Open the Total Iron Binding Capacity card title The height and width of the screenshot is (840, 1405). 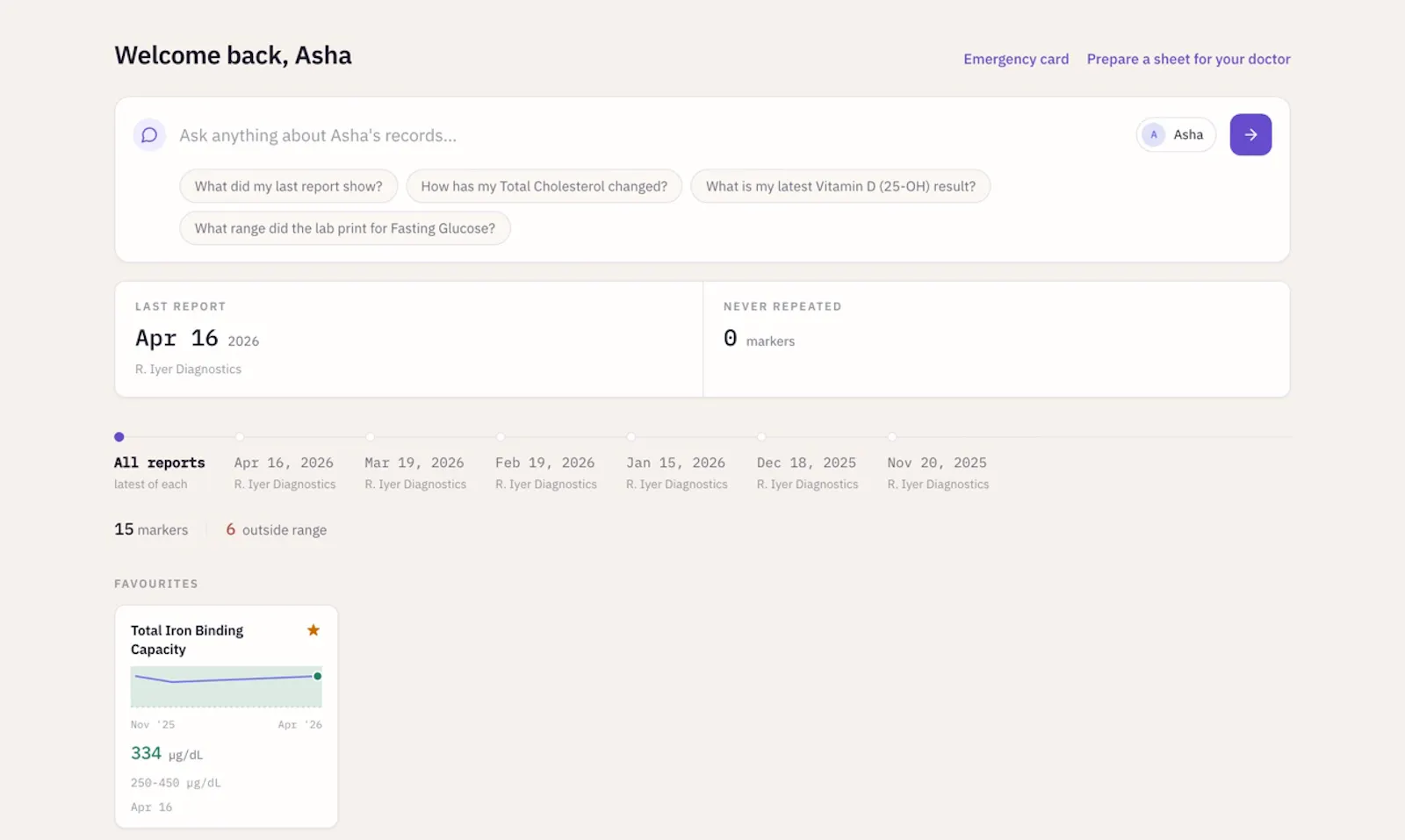[187, 640]
